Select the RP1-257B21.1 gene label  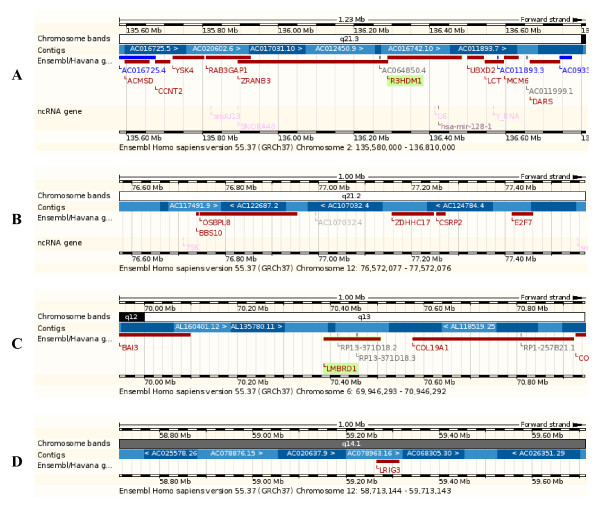549,348
